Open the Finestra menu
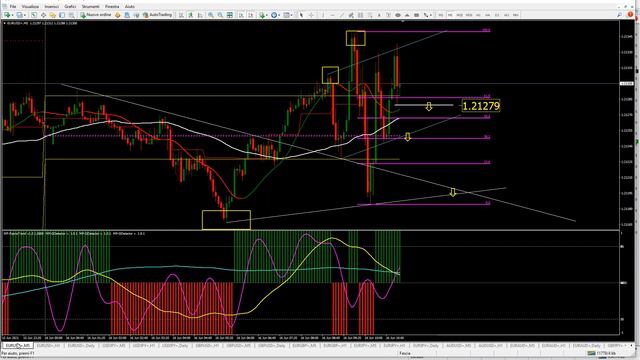 [x=112, y=7]
